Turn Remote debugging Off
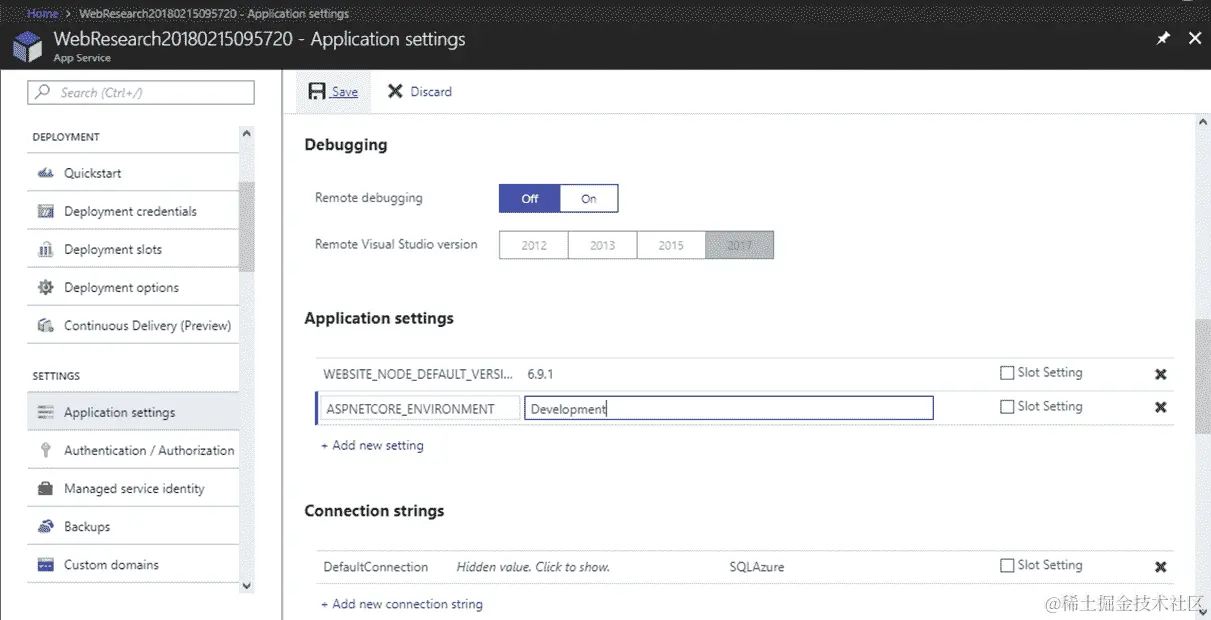This screenshot has height=620, width=1211. (530, 198)
